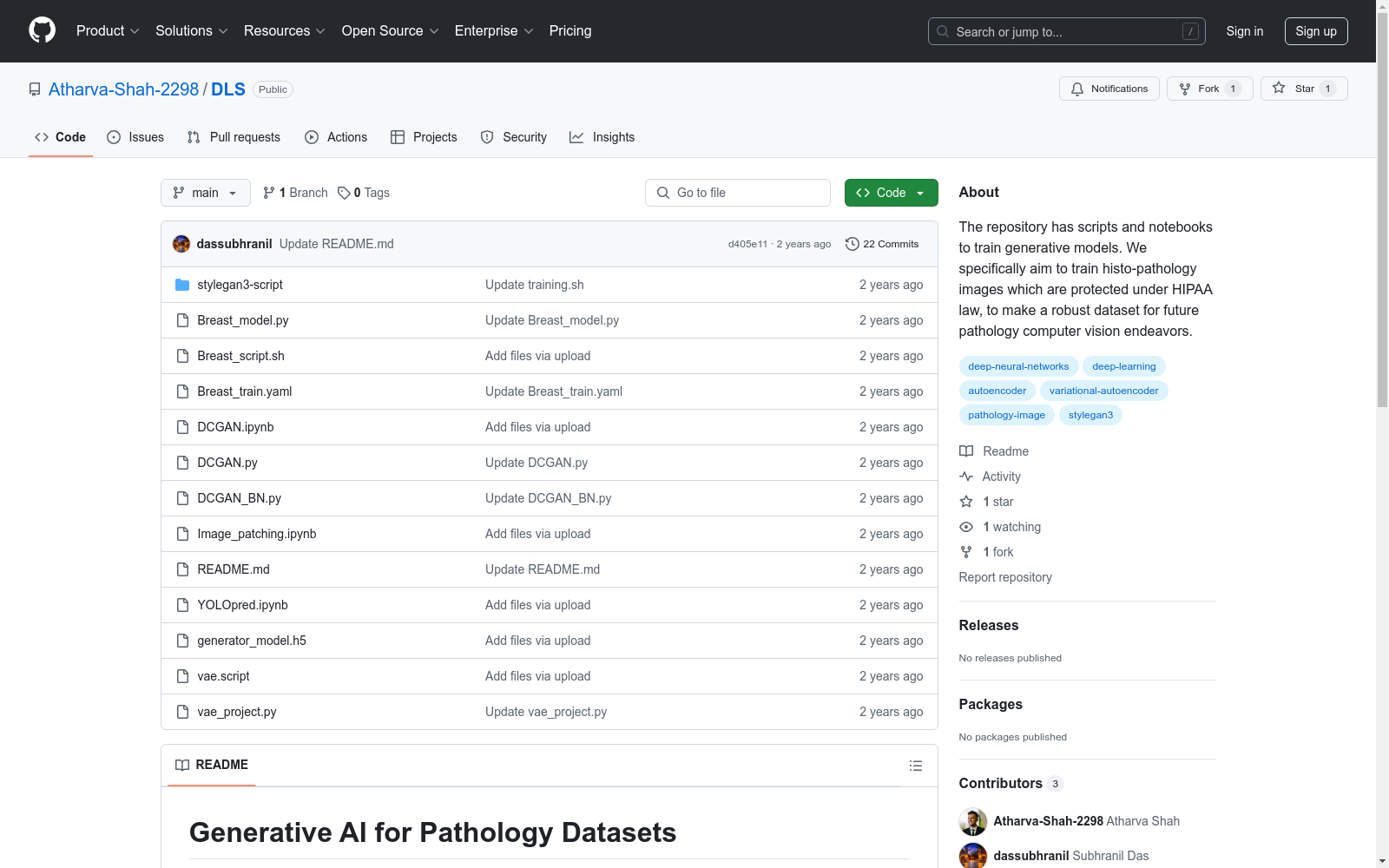Select the README tab header
The image size is (1389, 868).
(x=212, y=765)
